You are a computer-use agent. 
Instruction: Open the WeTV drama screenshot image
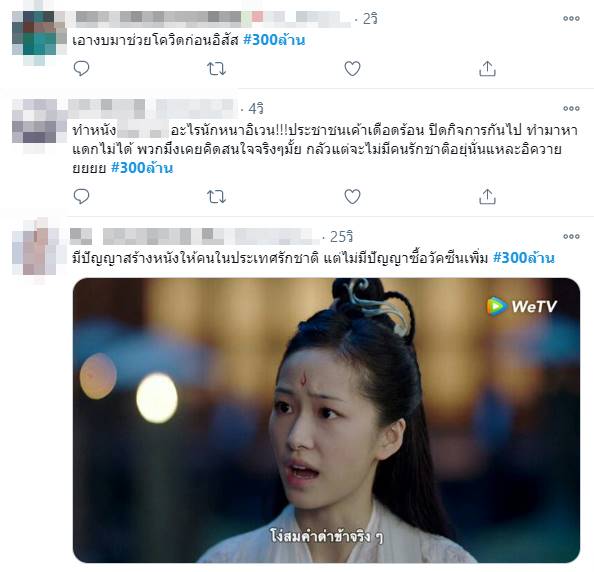(x=326, y=420)
